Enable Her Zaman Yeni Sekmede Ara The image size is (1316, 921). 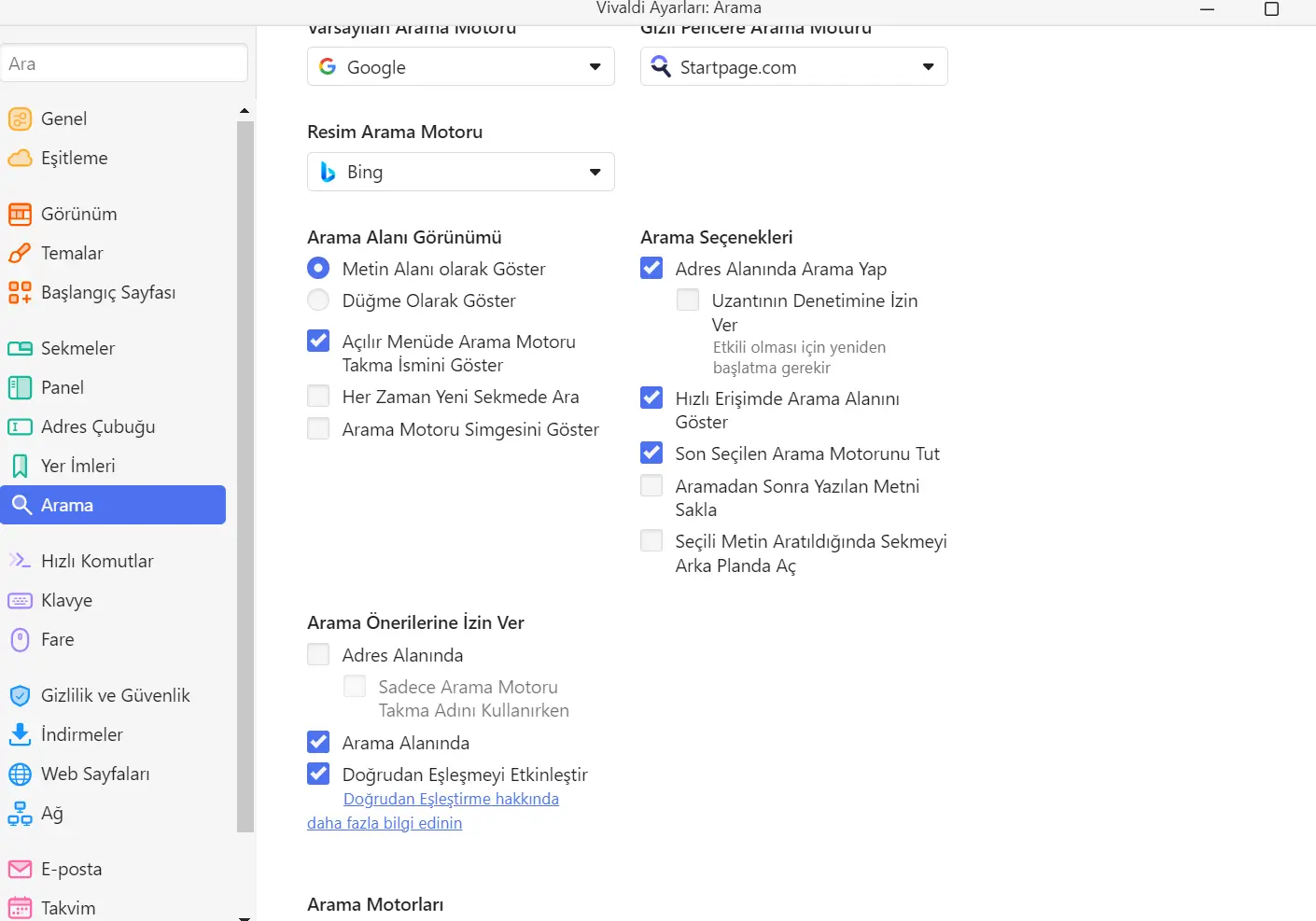click(318, 396)
